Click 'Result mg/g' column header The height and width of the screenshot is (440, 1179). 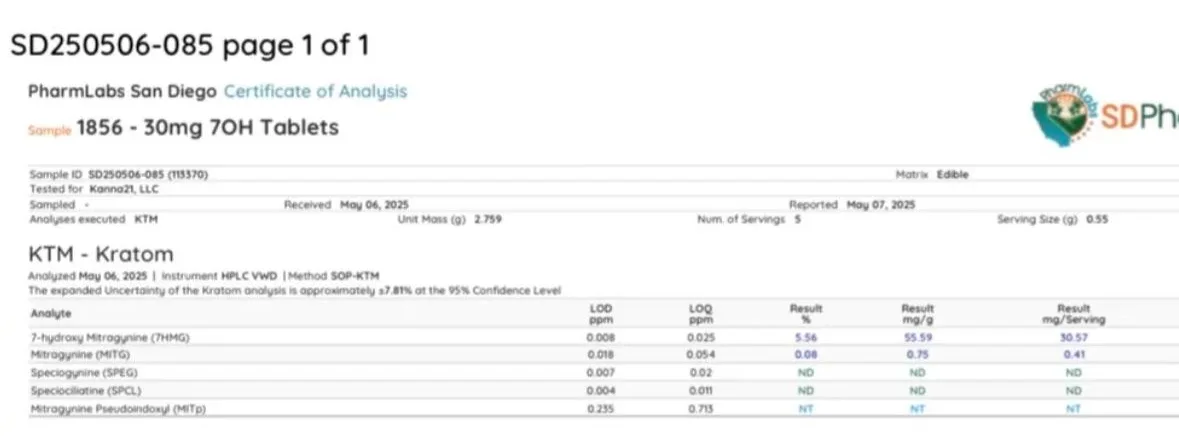pyautogui.click(x=917, y=314)
